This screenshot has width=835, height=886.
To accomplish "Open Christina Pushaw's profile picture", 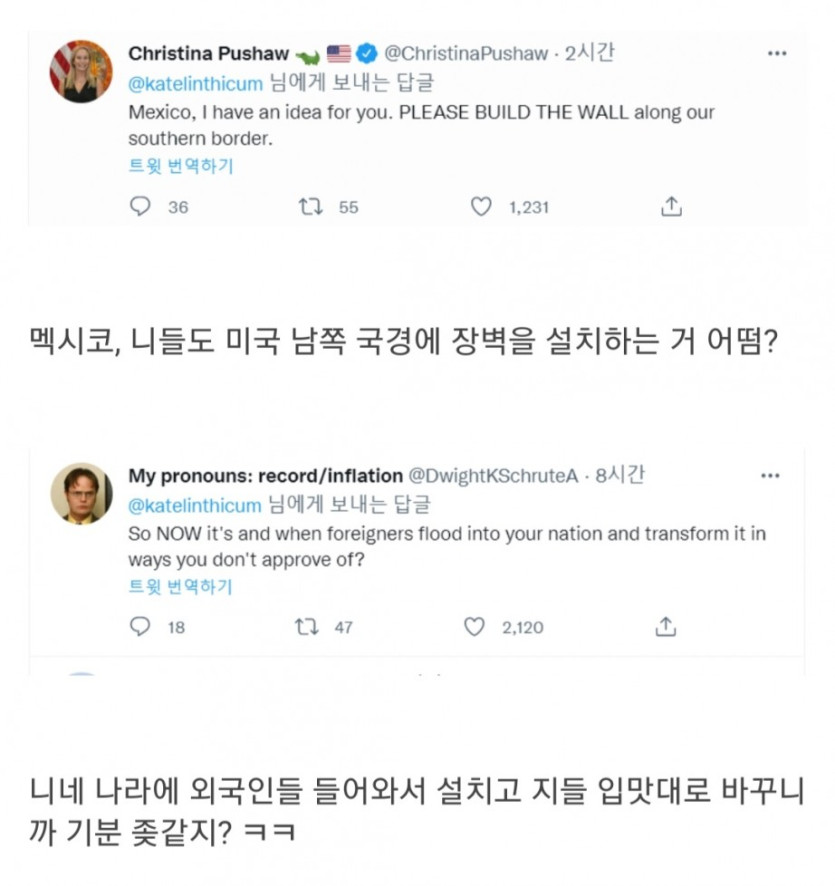I will click(x=82, y=72).
